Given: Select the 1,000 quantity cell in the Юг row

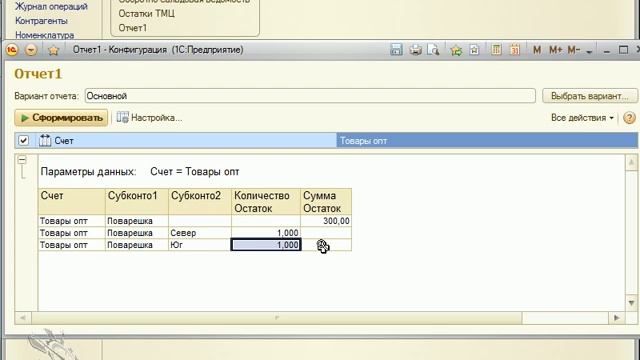Looking at the screenshot, I should (x=266, y=245).
